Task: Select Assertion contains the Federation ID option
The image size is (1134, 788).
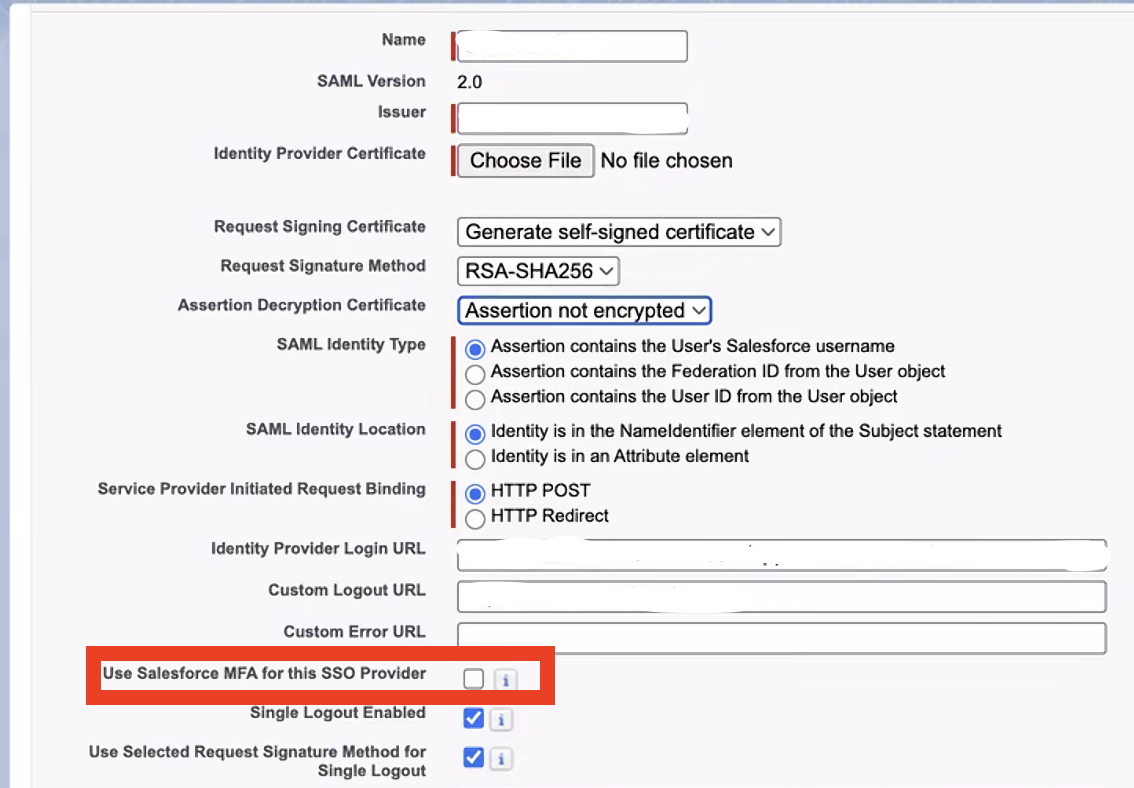Action: point(475,374)
